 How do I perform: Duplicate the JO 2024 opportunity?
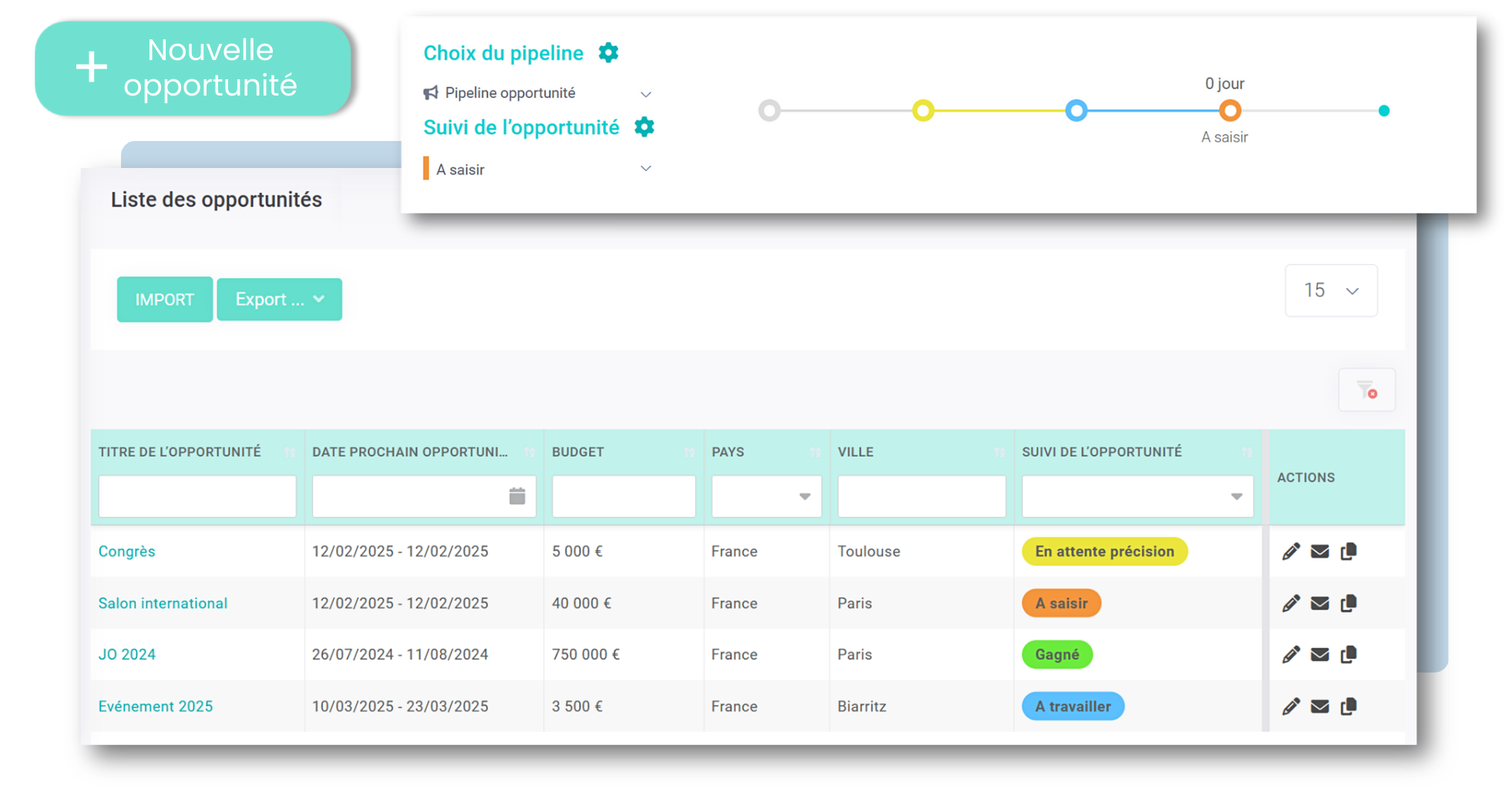(1349, 655)
